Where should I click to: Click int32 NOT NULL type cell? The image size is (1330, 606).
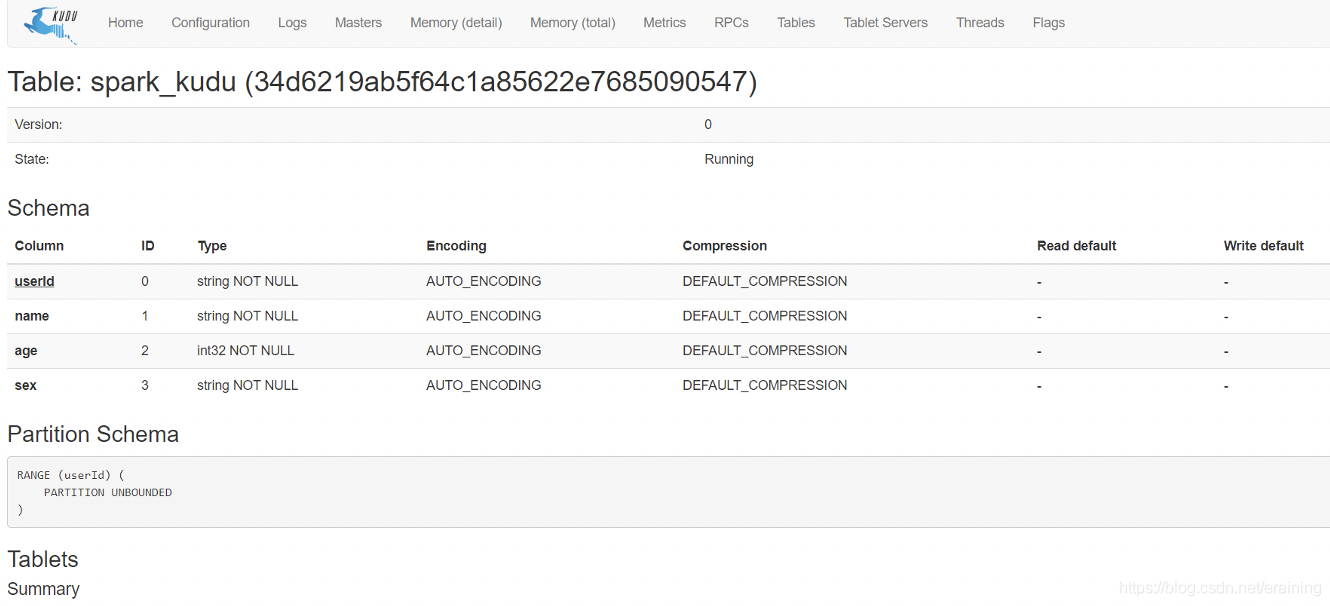click(x=246, y=350)
